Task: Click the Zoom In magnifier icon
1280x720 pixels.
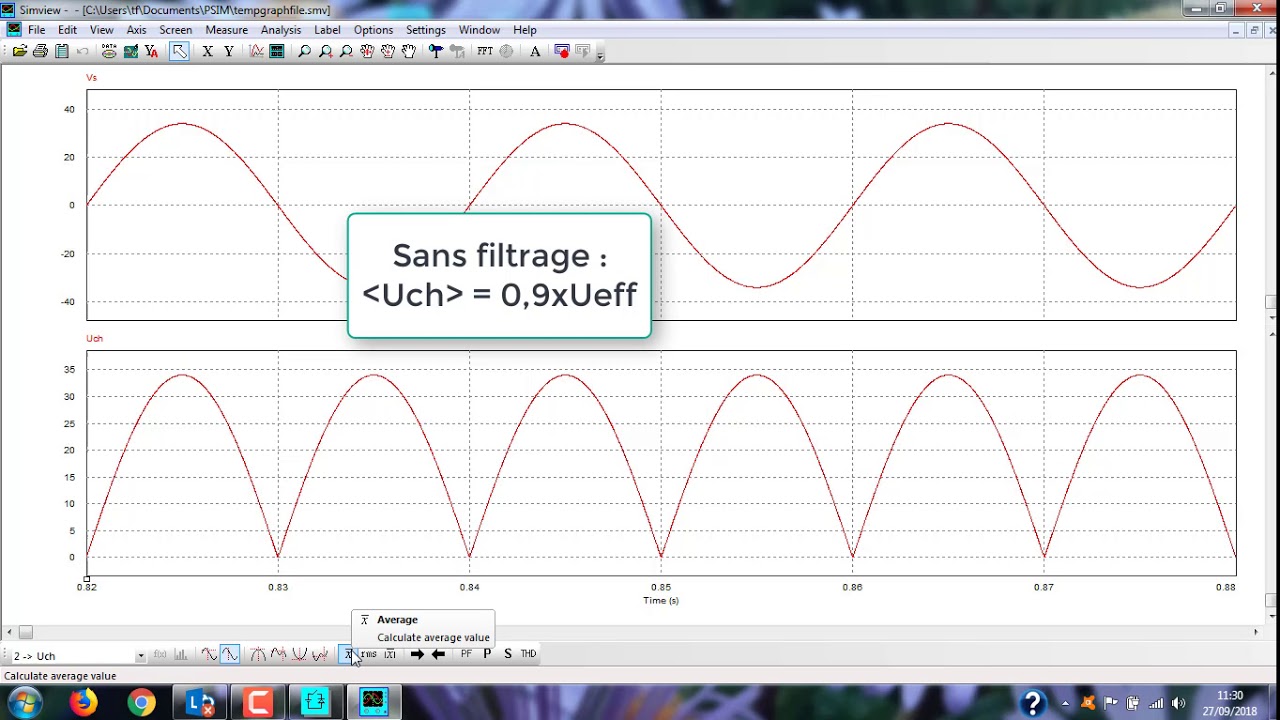Action: click(x=326, y=51)
